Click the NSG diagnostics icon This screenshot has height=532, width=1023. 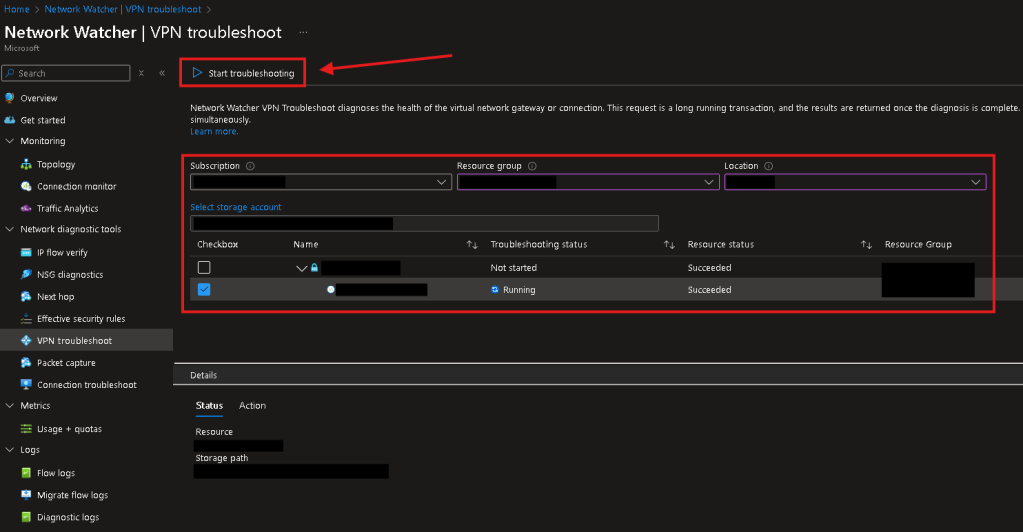pyautogui.click(x=27, y=274)
